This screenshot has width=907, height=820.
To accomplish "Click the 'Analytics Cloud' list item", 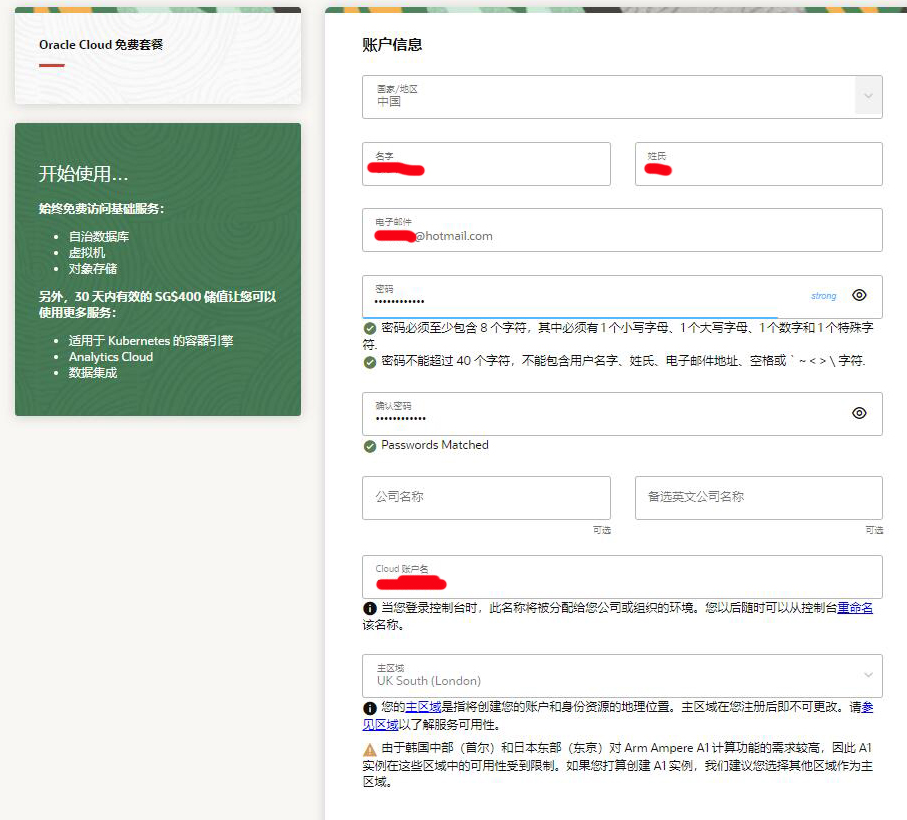I will 111,357.
